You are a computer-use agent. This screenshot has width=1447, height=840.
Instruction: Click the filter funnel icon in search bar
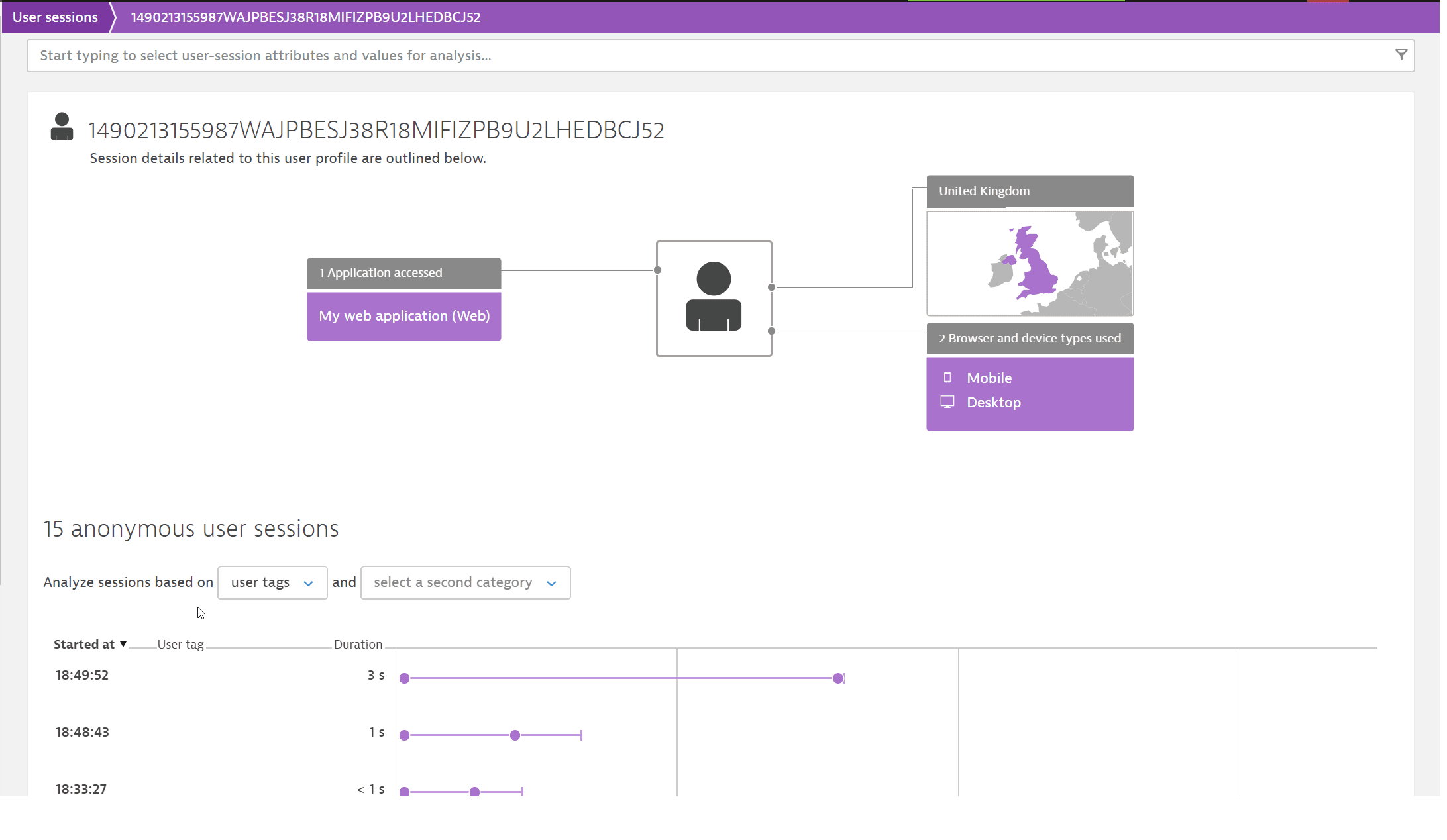coord(1401,55)
